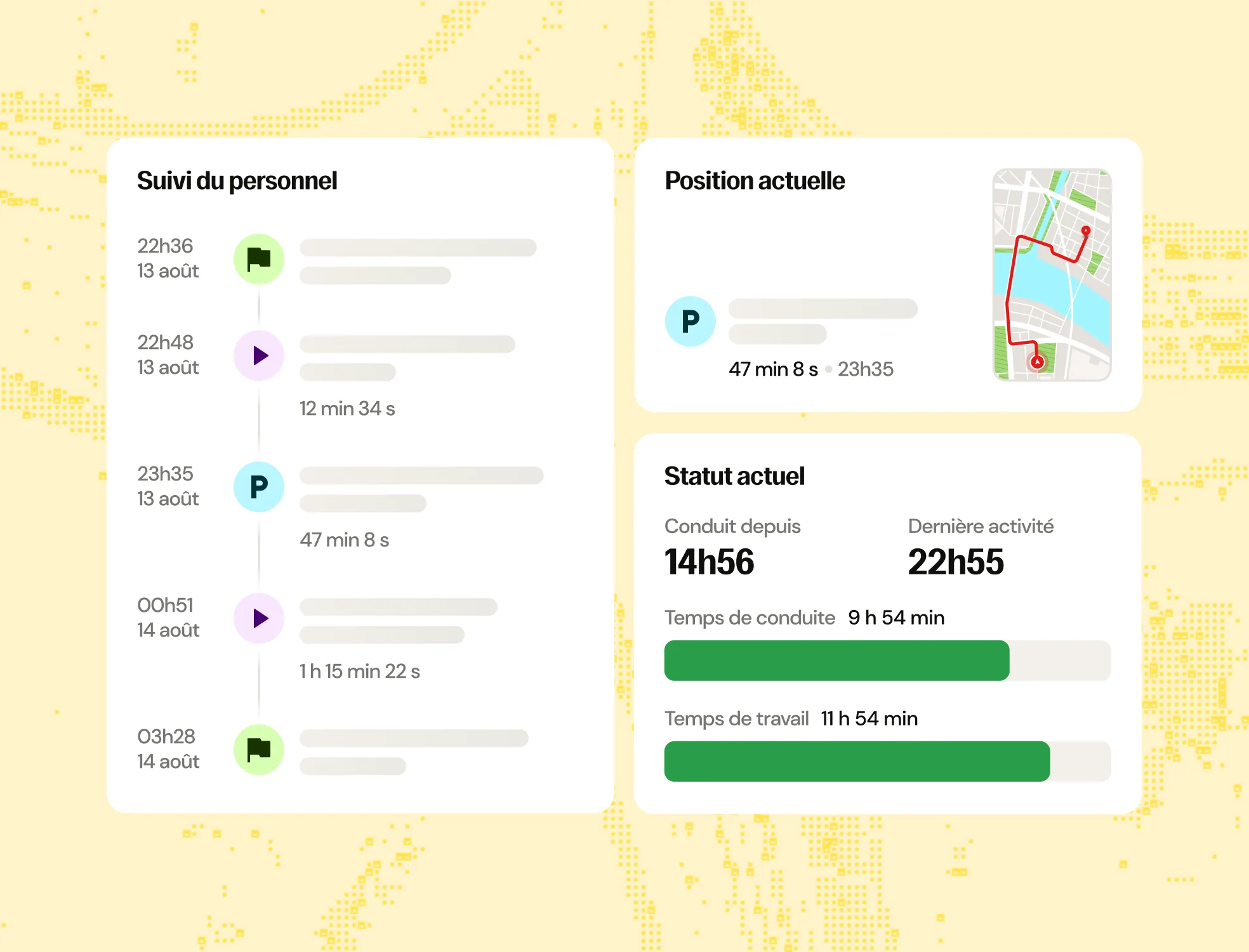Click the Dernière activité label

(x=981, y=526)
